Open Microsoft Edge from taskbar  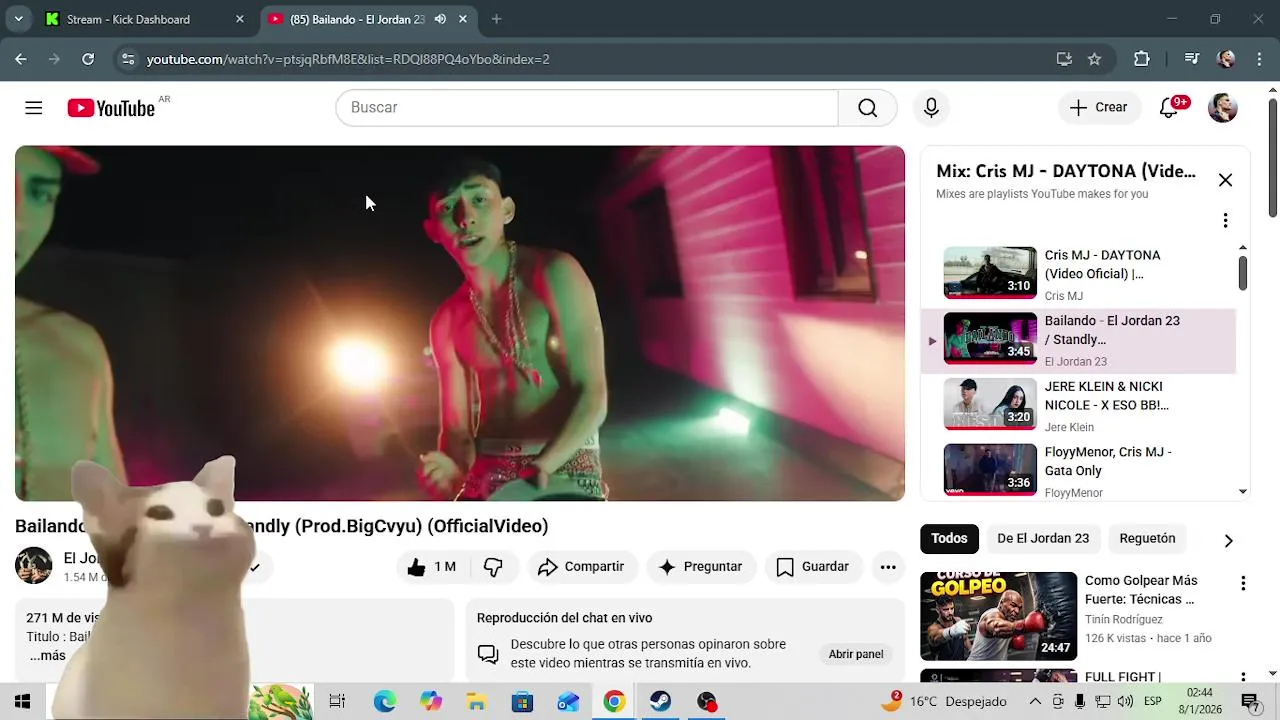385,702
